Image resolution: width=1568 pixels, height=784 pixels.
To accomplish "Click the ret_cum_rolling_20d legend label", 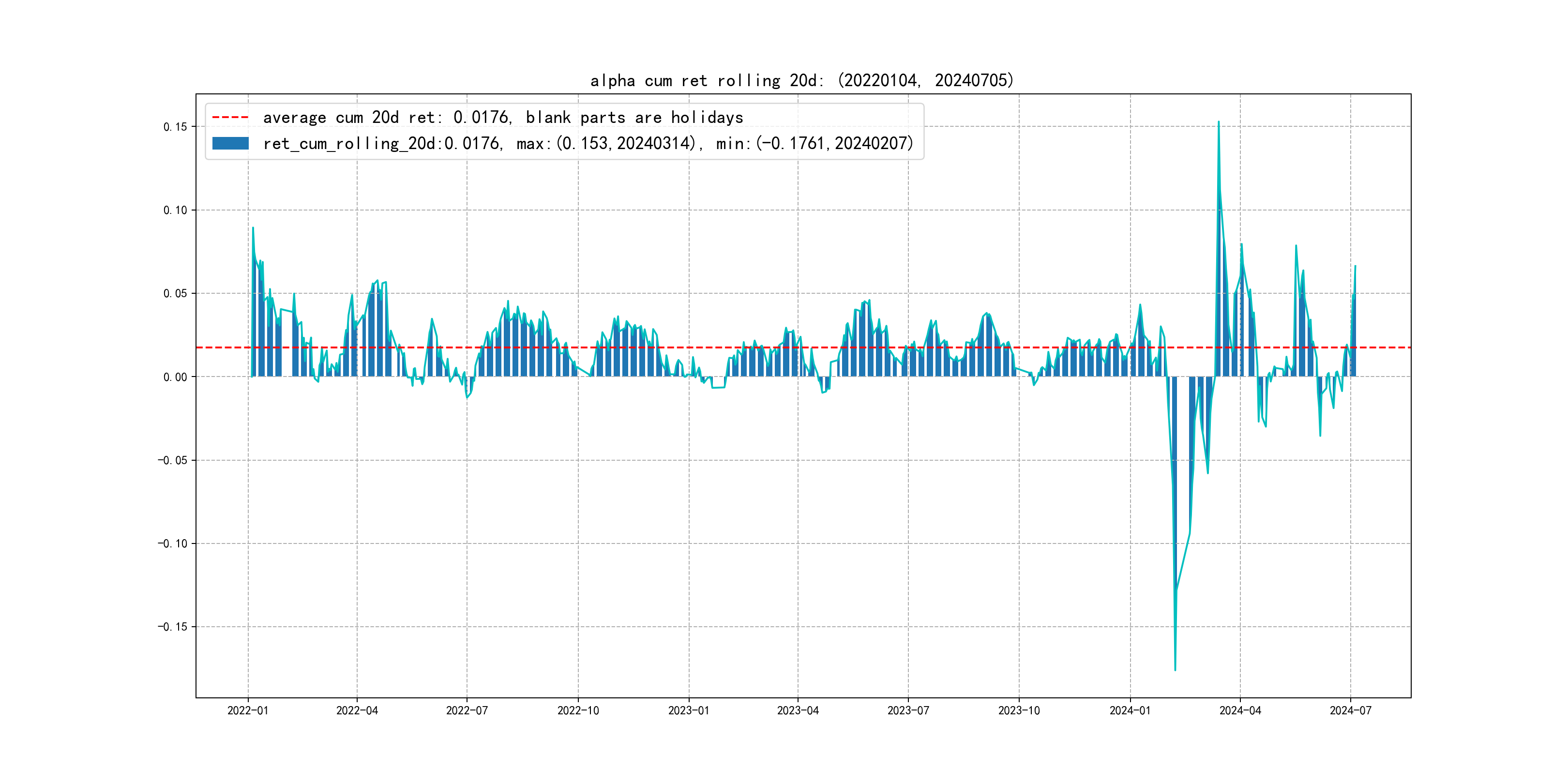I will 588,144.
